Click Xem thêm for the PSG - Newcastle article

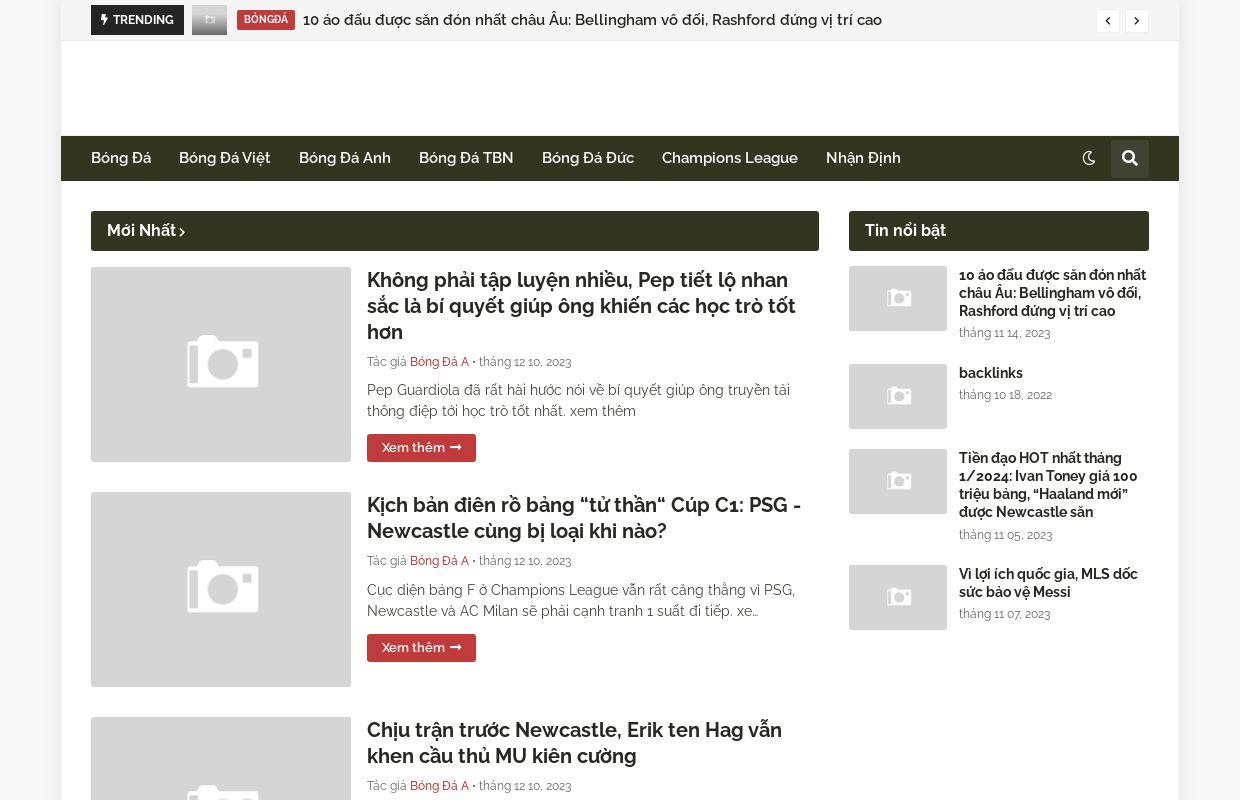pyautogui.click(x=421, y=648)
